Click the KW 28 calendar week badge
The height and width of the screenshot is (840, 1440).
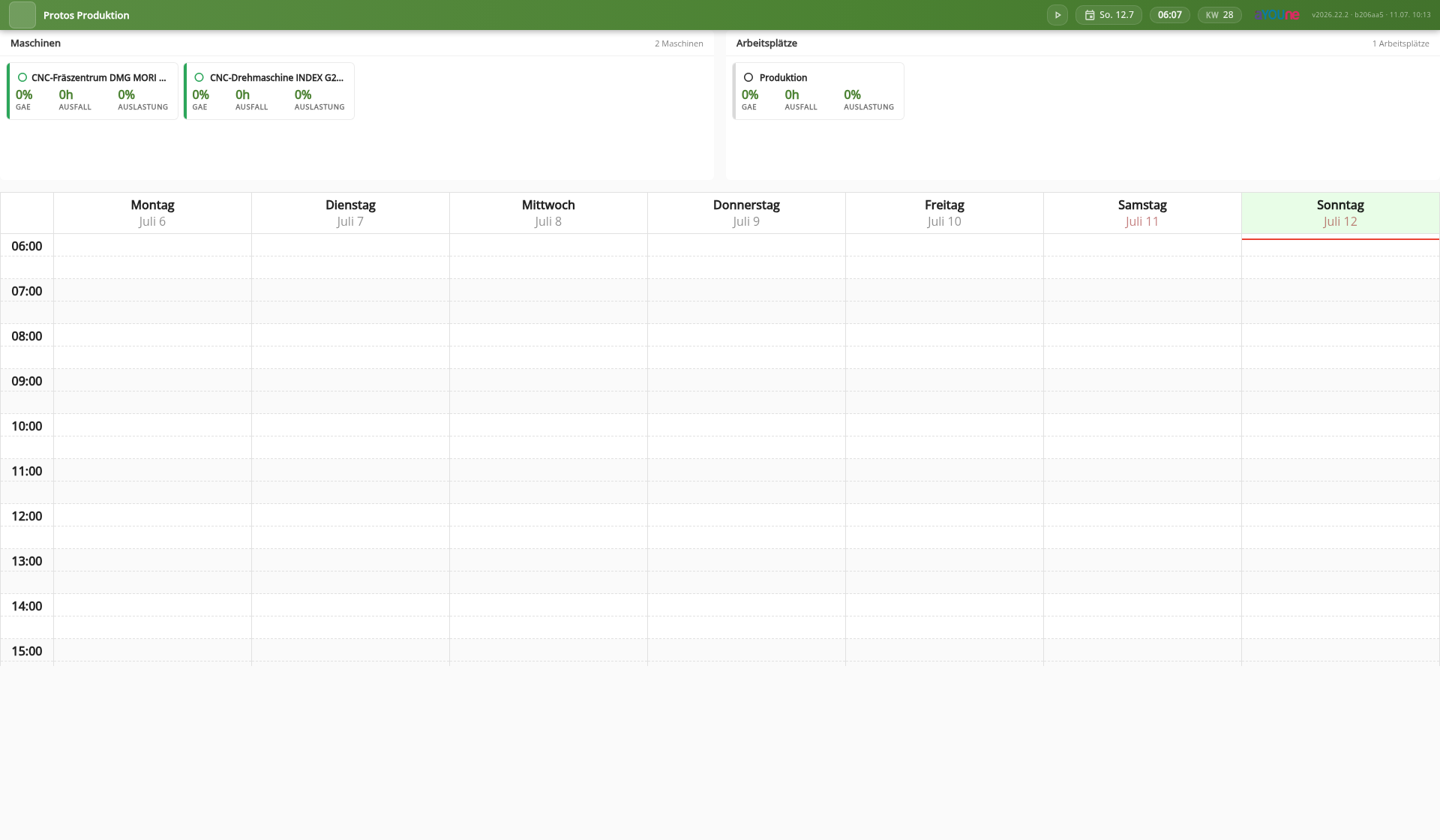(1219, 15)
